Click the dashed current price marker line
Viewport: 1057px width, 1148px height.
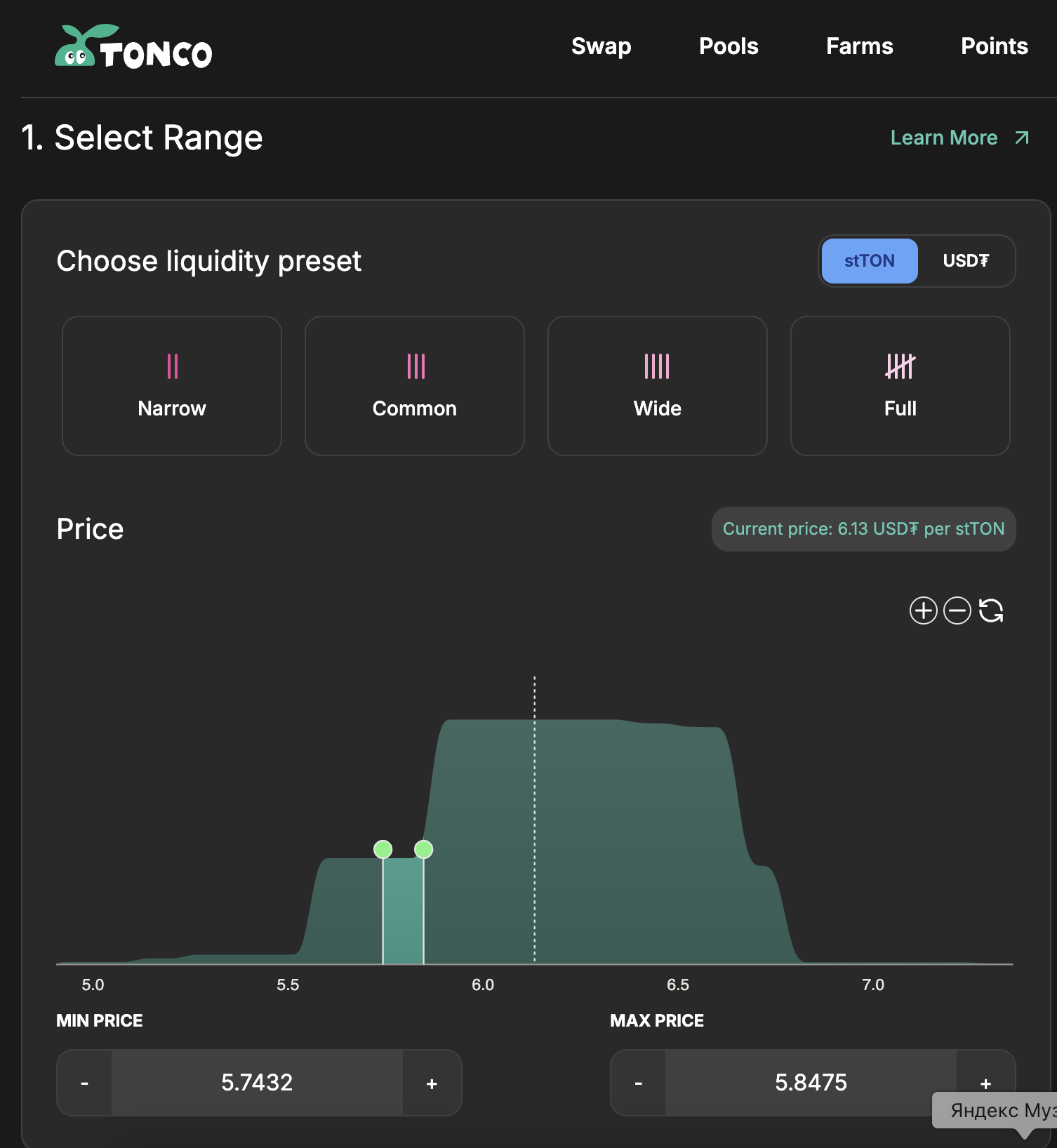[535, 820]
